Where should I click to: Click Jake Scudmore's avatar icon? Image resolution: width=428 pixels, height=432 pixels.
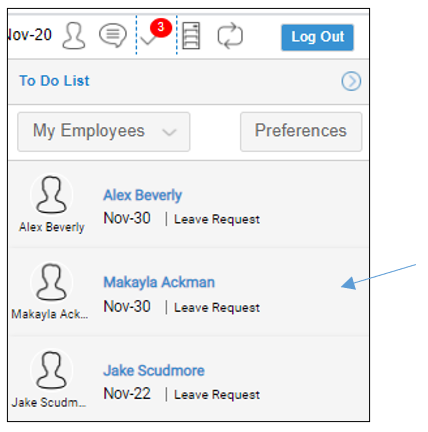51,370
